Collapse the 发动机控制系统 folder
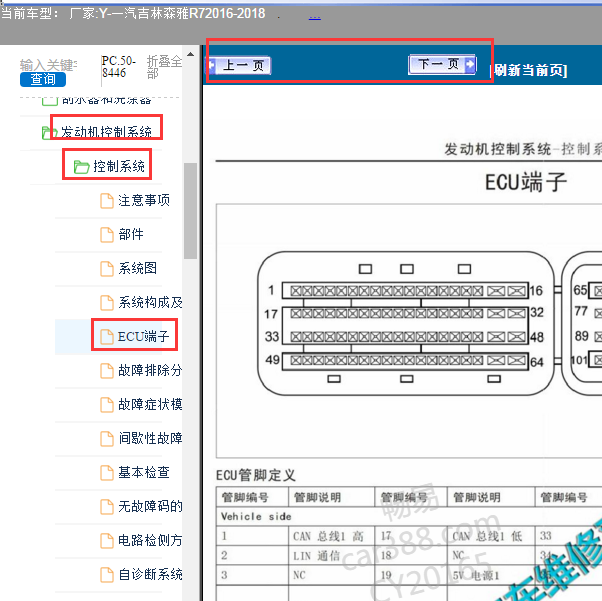 tap(106, 132)
